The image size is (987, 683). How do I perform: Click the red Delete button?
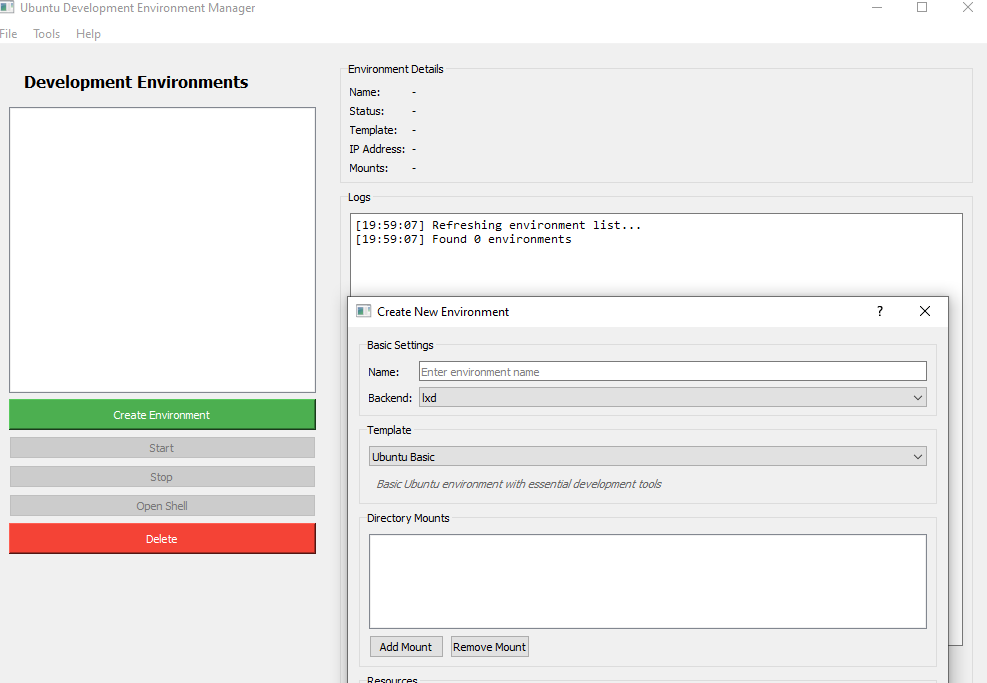162,539
